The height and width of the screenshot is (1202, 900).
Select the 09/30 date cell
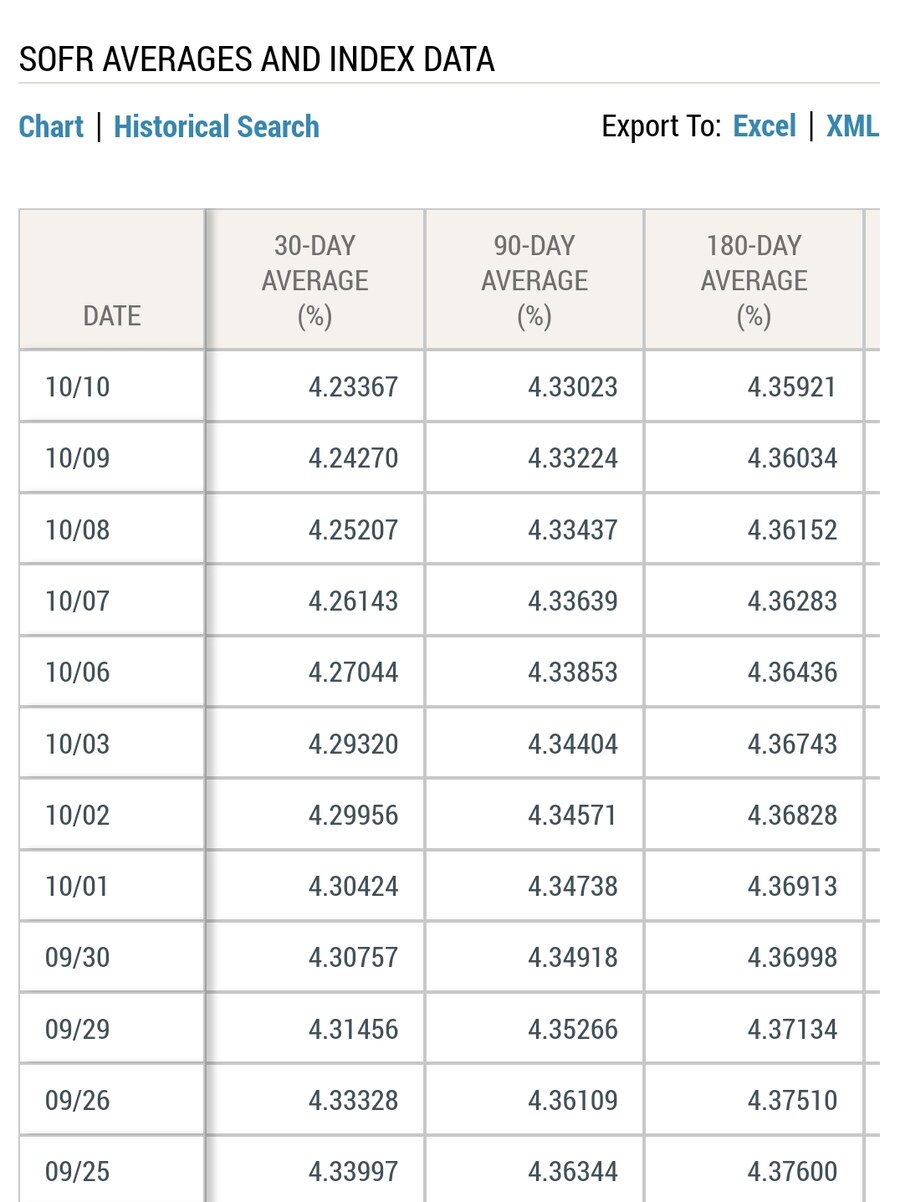[x=77, y=958]
